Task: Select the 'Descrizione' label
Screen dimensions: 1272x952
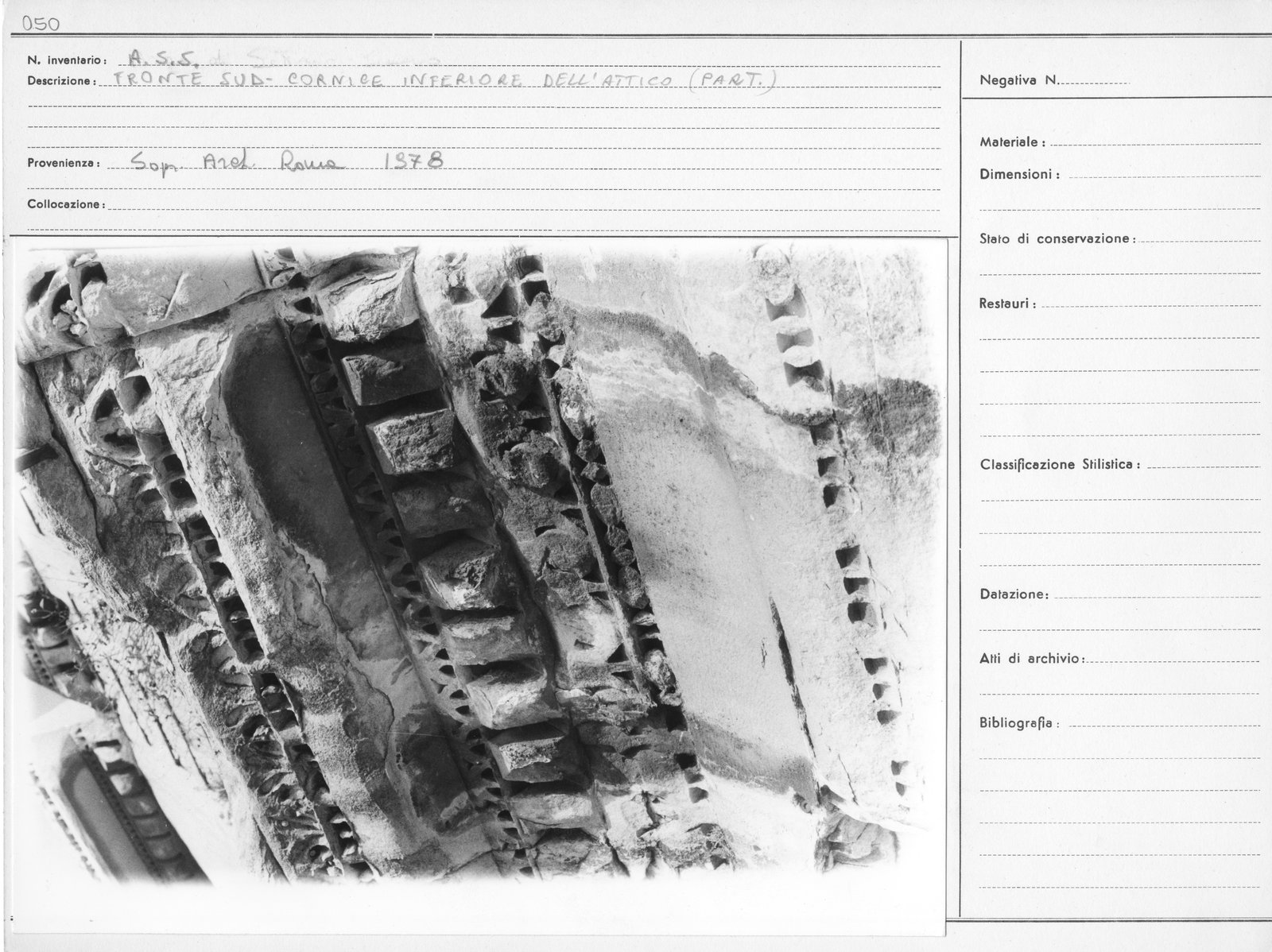Action: (62, 81)
